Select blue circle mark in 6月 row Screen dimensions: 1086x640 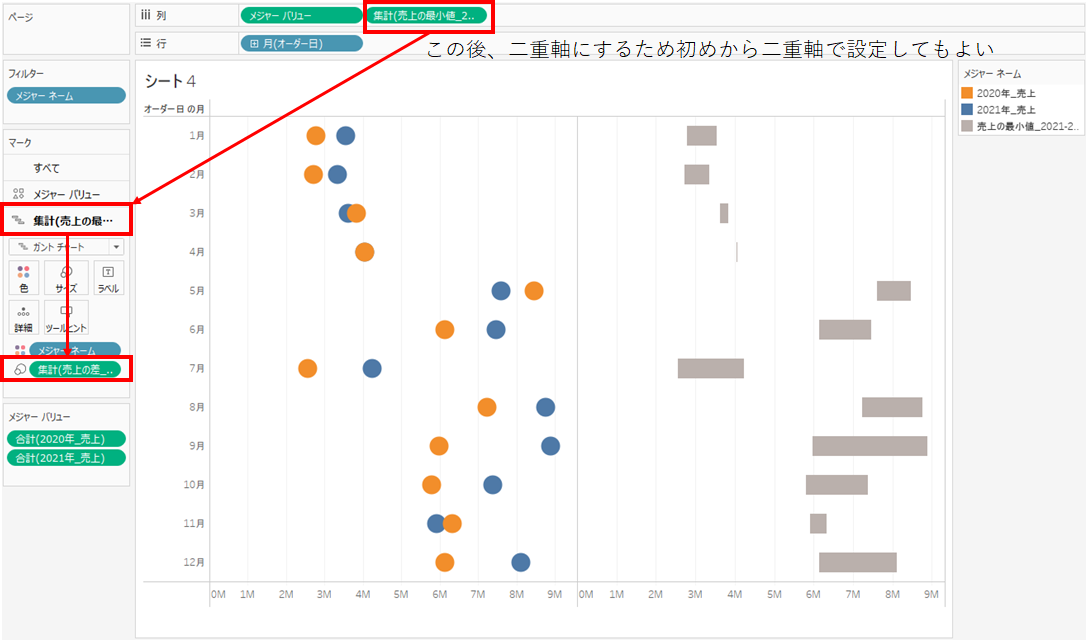click(496, 330)
